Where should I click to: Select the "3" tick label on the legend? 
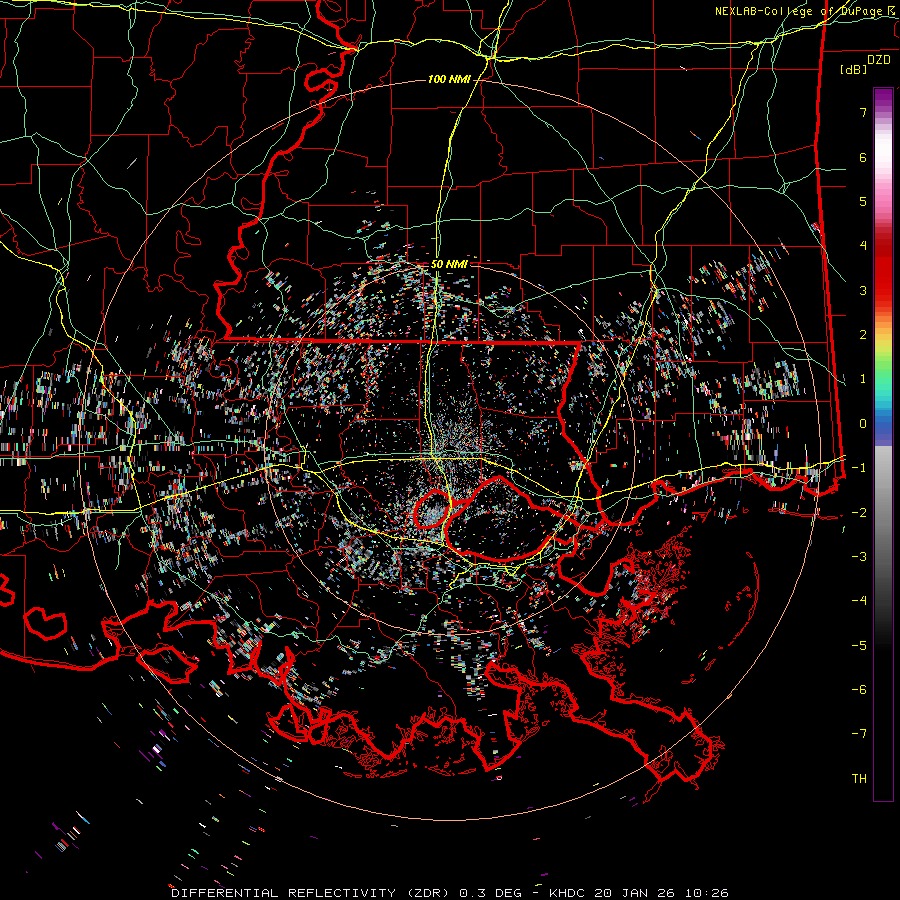[x=863, y=290]
